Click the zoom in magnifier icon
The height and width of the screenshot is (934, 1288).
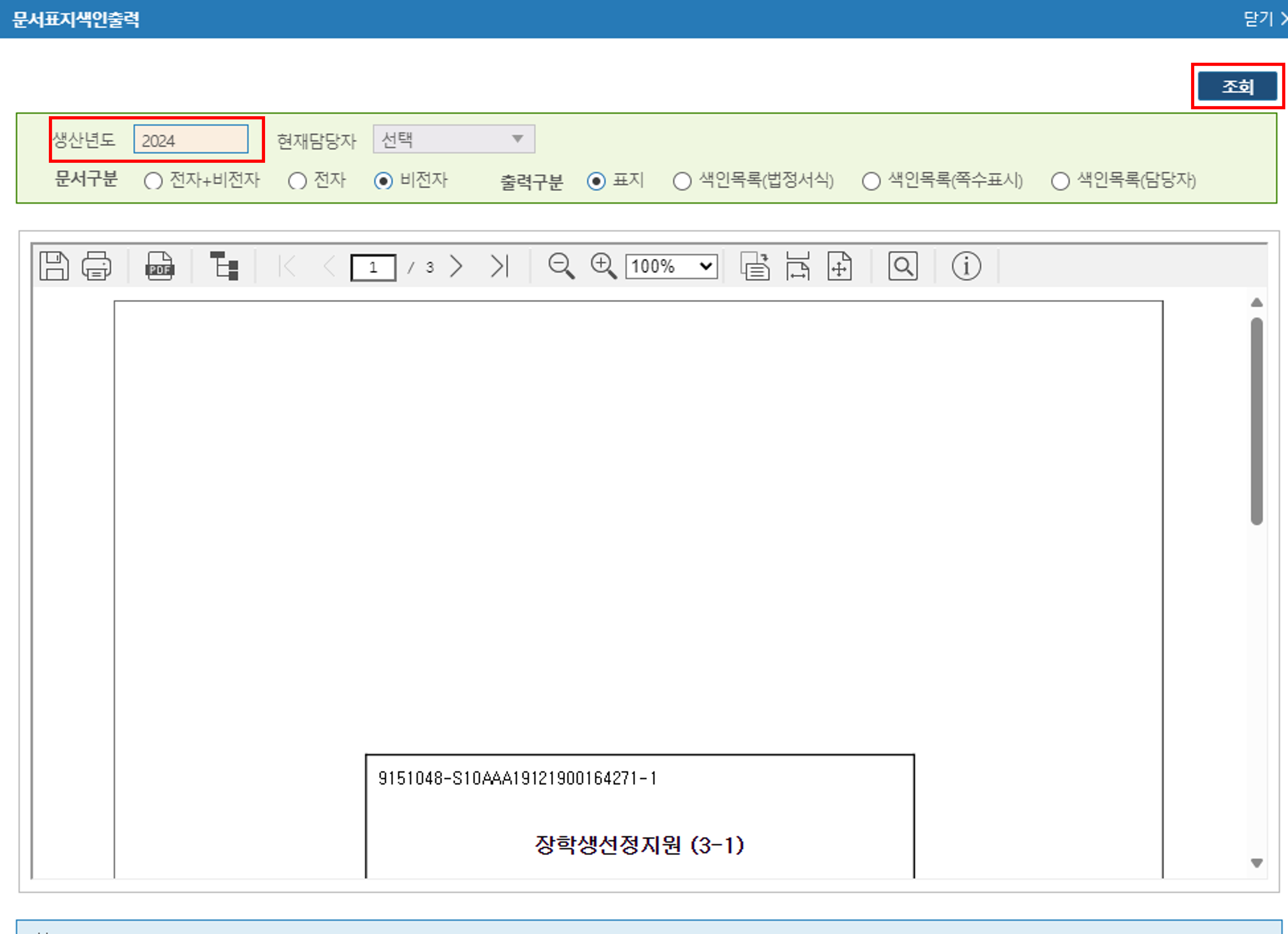tap(603, 266)
